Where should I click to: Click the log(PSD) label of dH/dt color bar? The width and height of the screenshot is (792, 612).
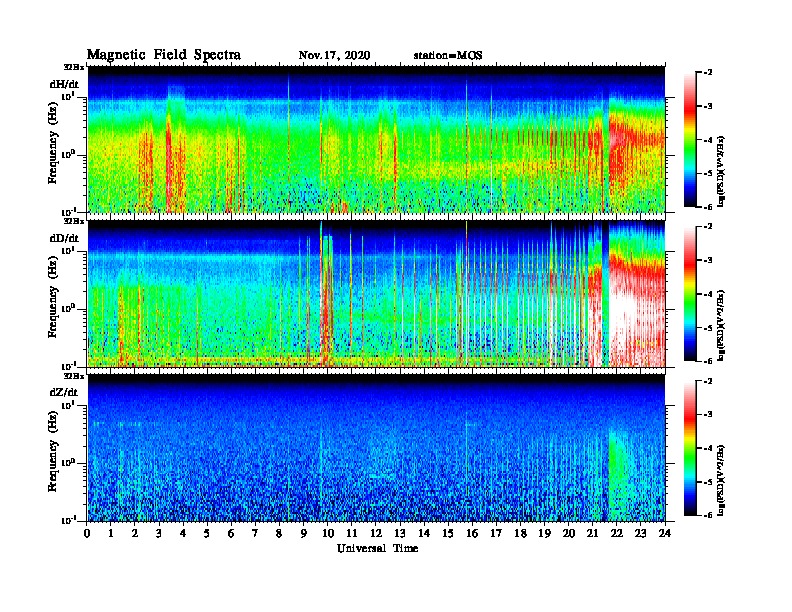click(721, 171)
